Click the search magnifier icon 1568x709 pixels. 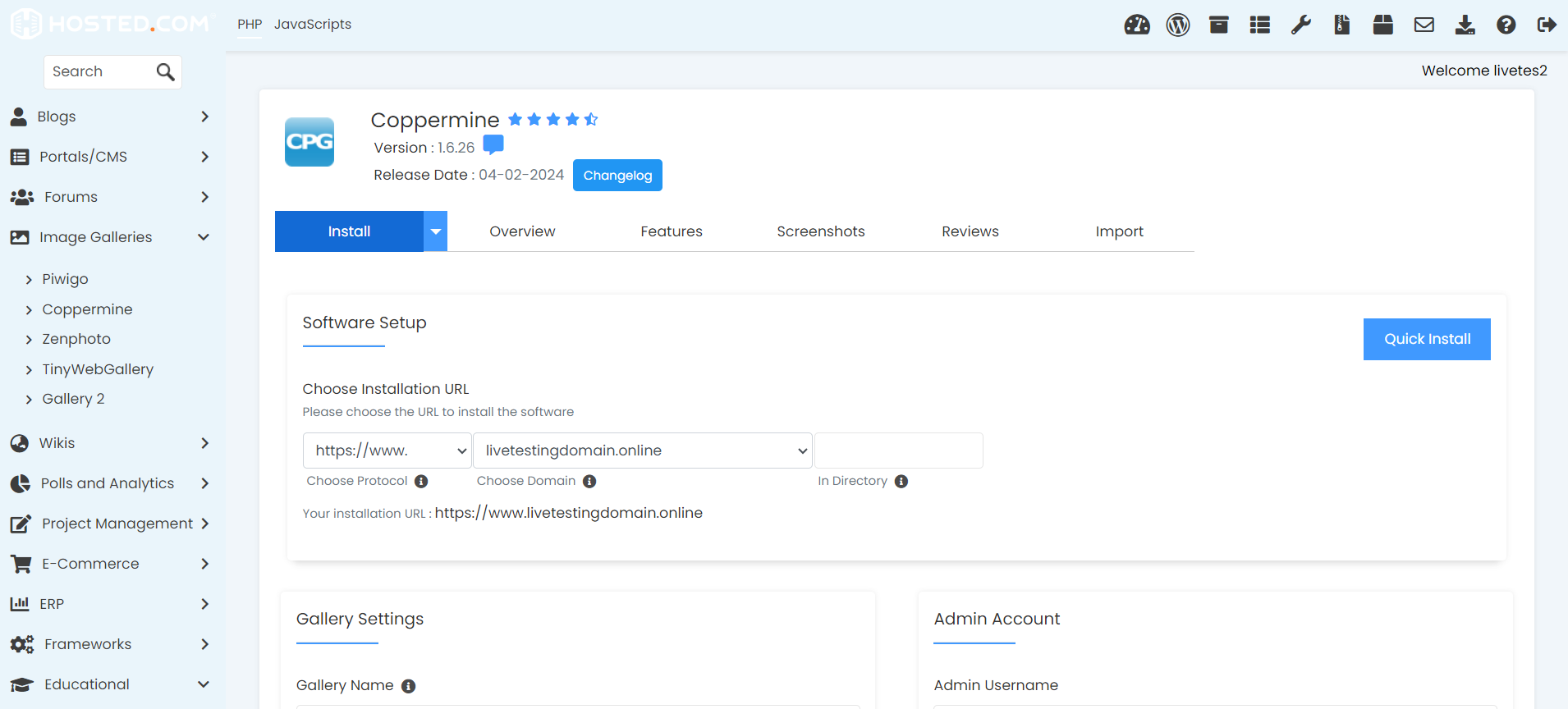(166, 72)
